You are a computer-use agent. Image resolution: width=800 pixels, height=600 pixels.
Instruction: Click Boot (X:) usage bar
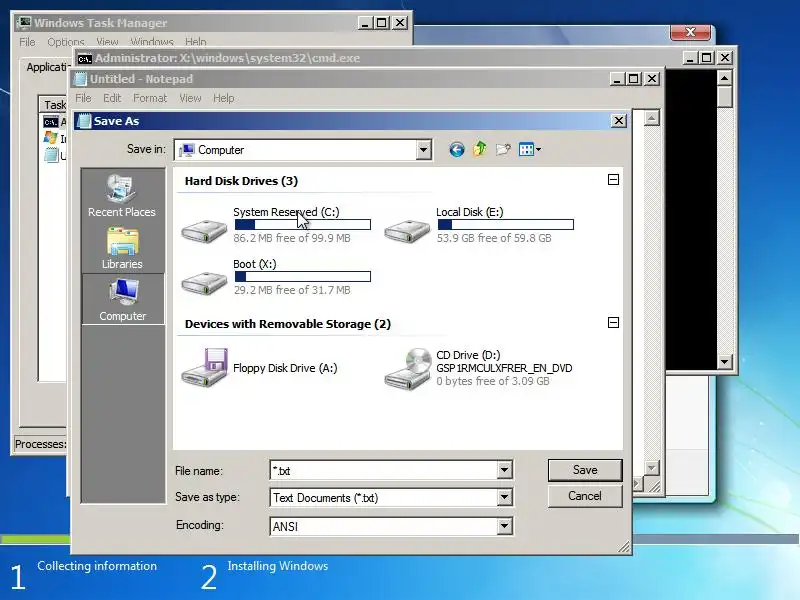[x=303, y=277]
